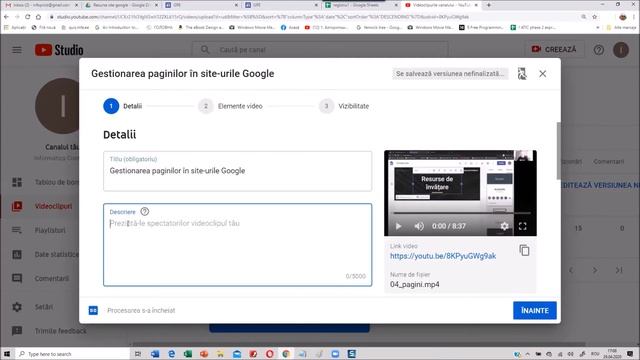This screenshot has width=640, height=360.
Task: Open the video preview settings gear
Action: [x=504, y=226]
